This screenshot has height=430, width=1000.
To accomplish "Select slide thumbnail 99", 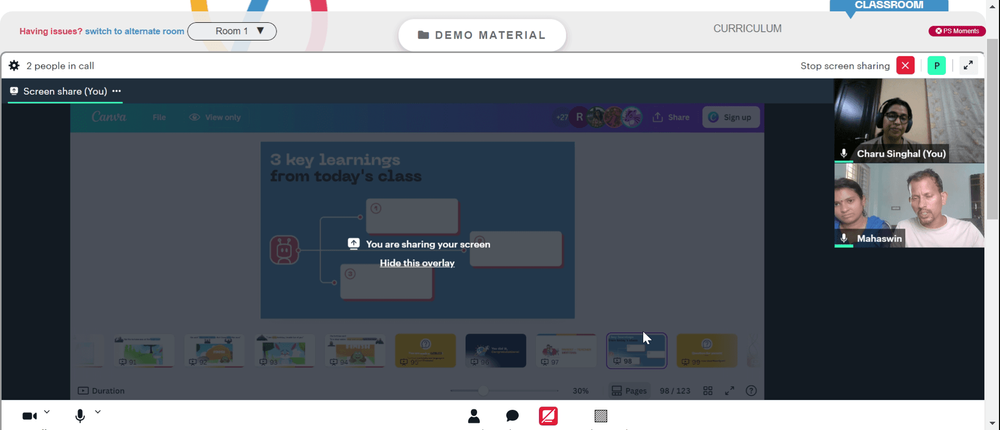I will click(707, 350).
